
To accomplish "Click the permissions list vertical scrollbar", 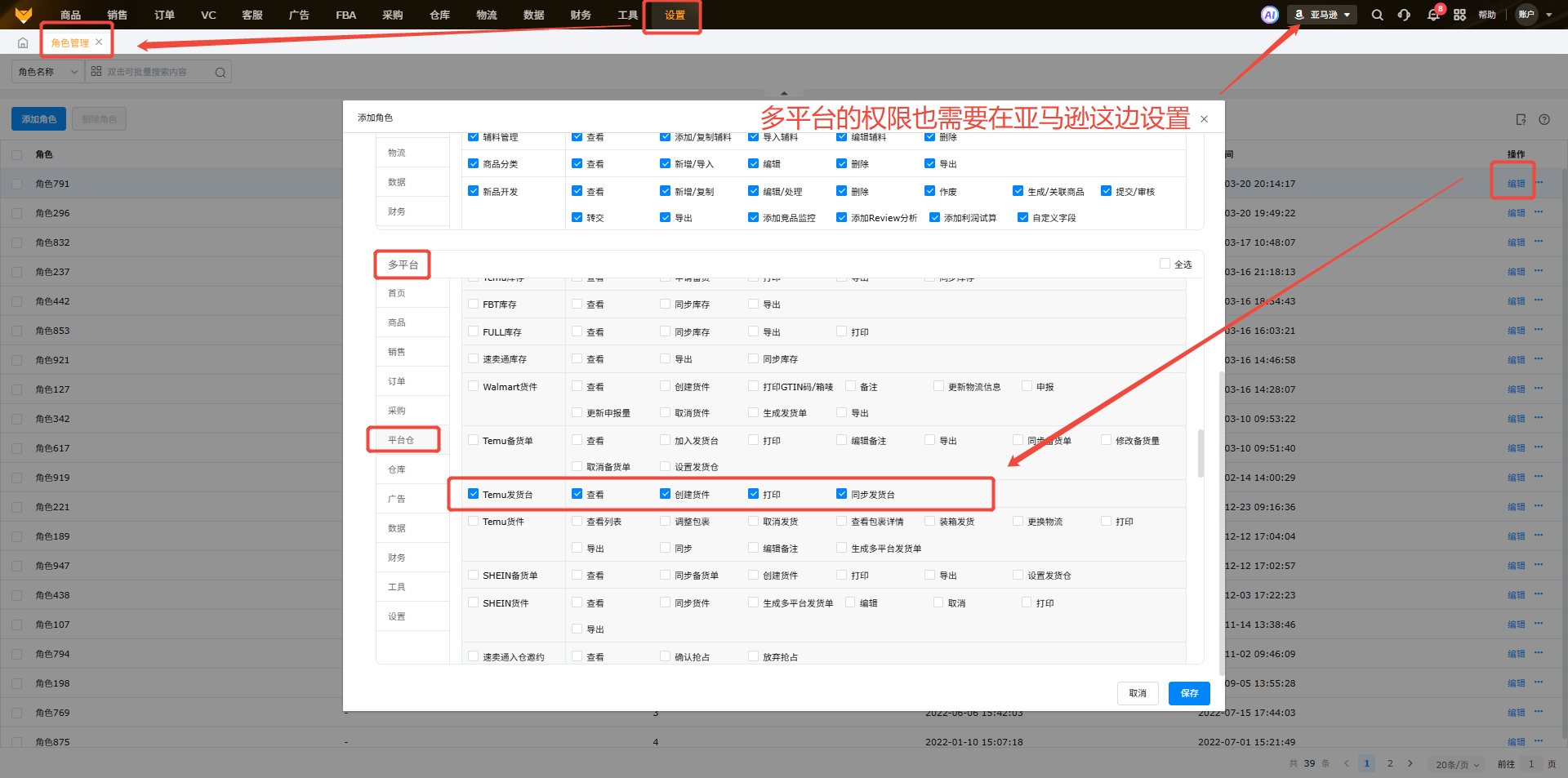I will click(1200, 453).
